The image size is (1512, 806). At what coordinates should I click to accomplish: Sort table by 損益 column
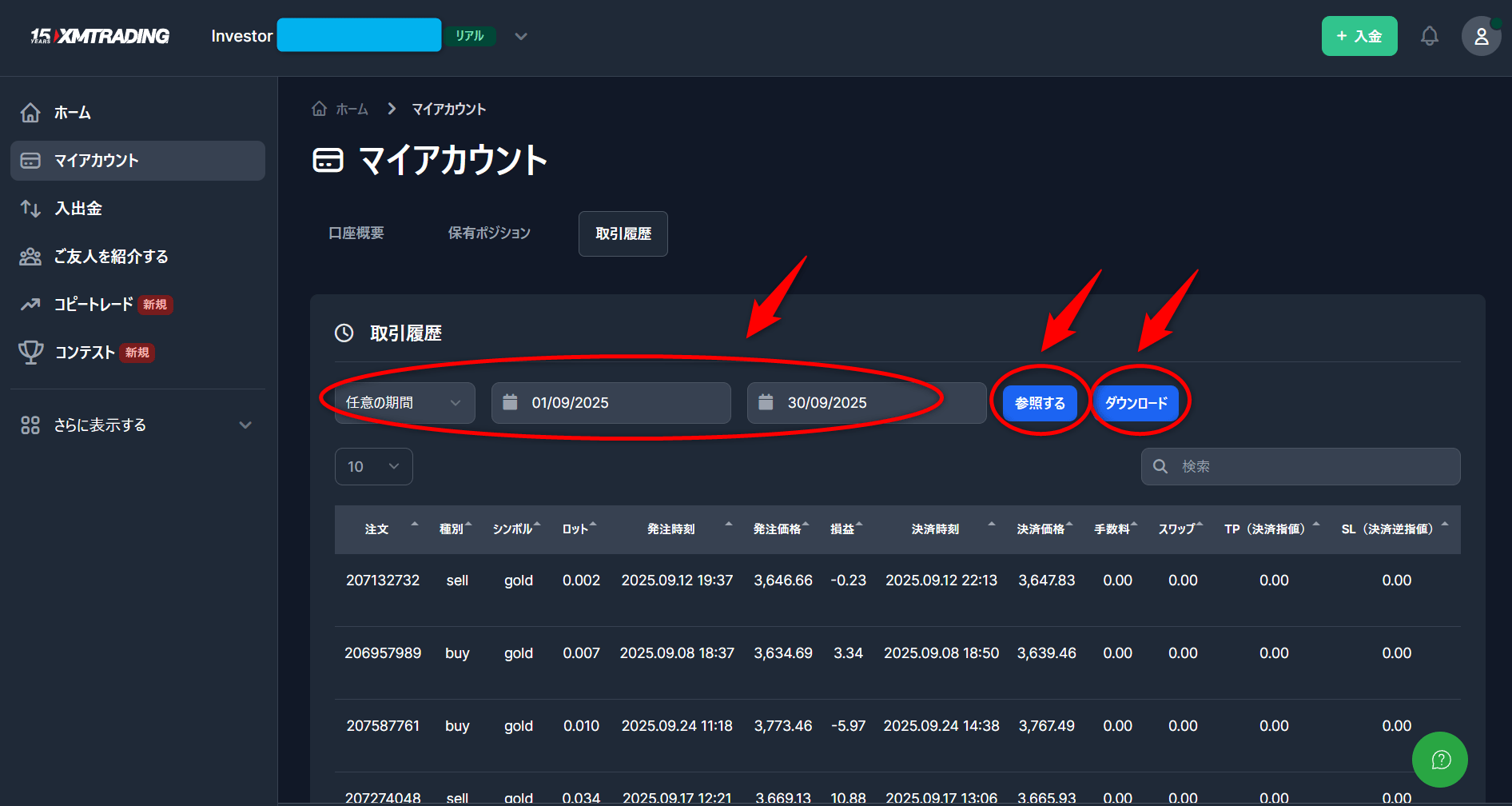(x=846, y=529)
